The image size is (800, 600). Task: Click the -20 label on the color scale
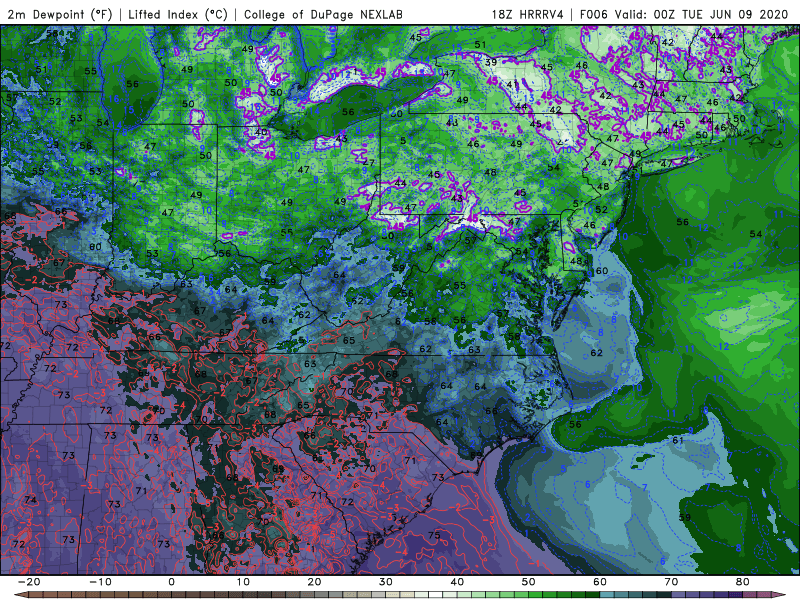(29, 582)
